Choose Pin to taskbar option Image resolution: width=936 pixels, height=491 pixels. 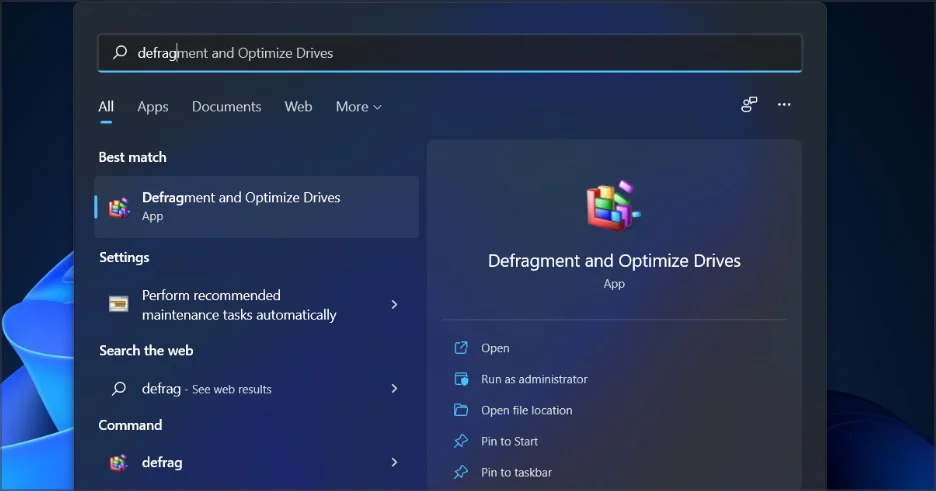click(x=516, y=472)
